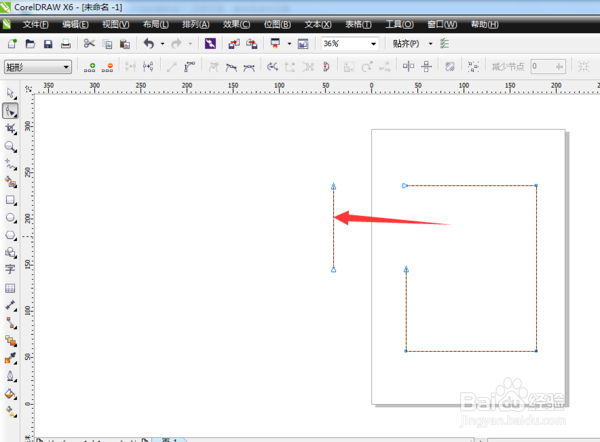Open the 文件(F) menu

point(35,25)
